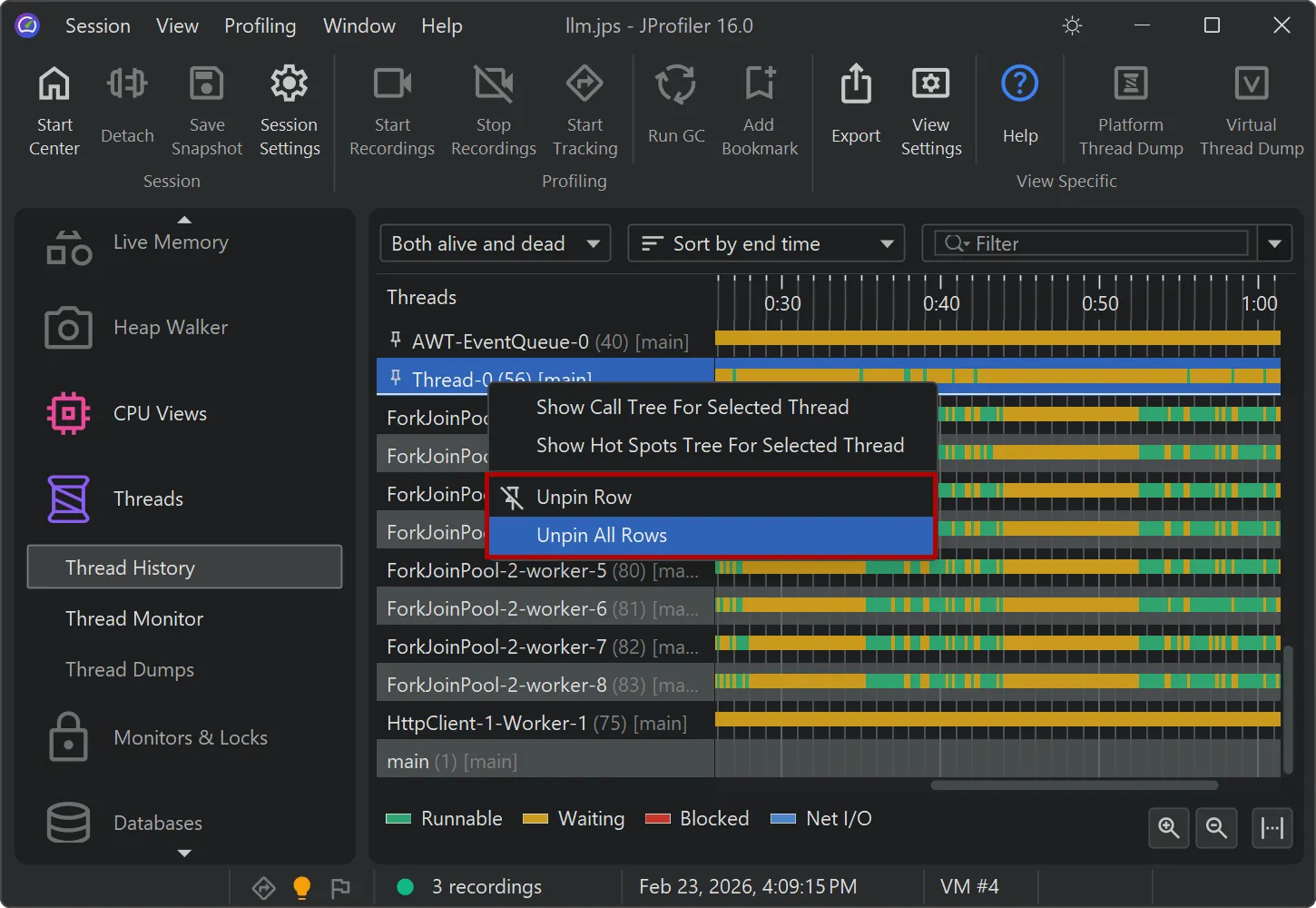Viewport: 1316px width, 908px height.
Task: Select 'Show Call Tree For Selected Thread'
Action: [x=692, y=407]
